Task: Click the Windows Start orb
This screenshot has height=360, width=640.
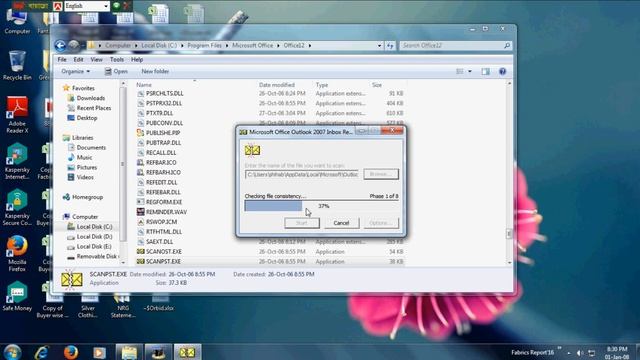Action: (13, 352)
